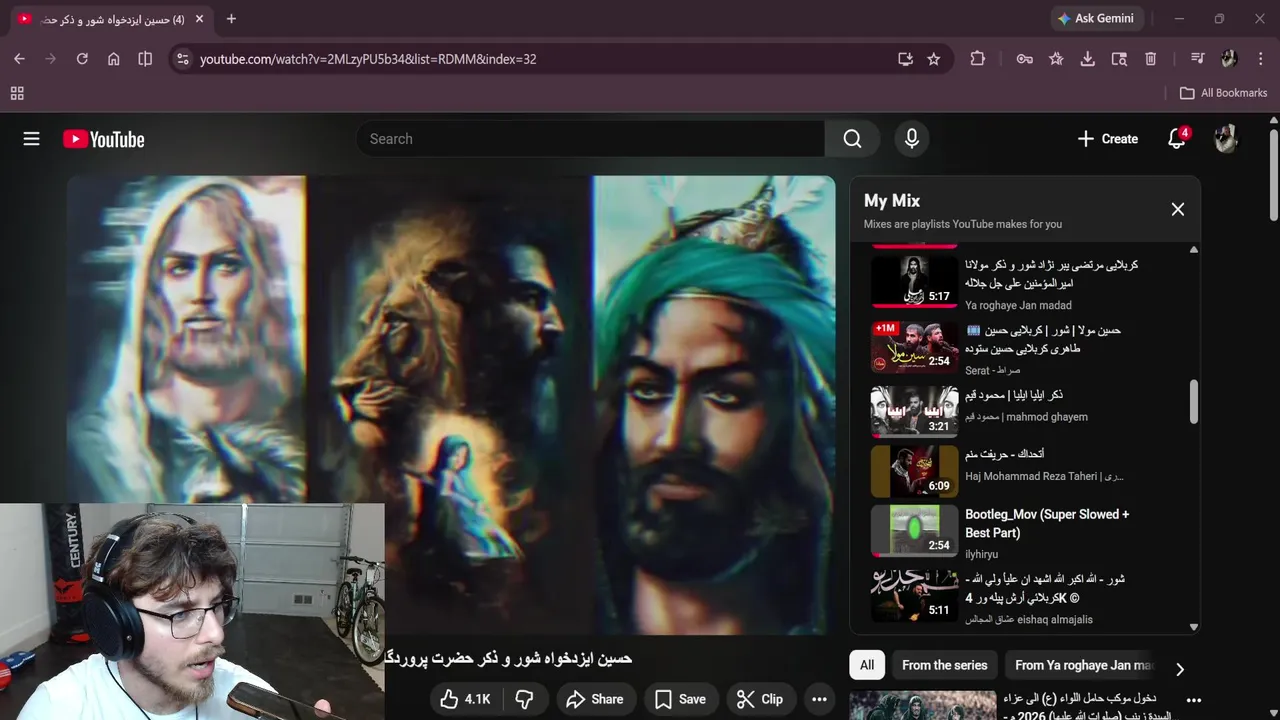The image size is (1280, 720).
Task: Play the 6:09 Haj Mohammad Reza Taheri video
Action: click(x=1024, y=471)
